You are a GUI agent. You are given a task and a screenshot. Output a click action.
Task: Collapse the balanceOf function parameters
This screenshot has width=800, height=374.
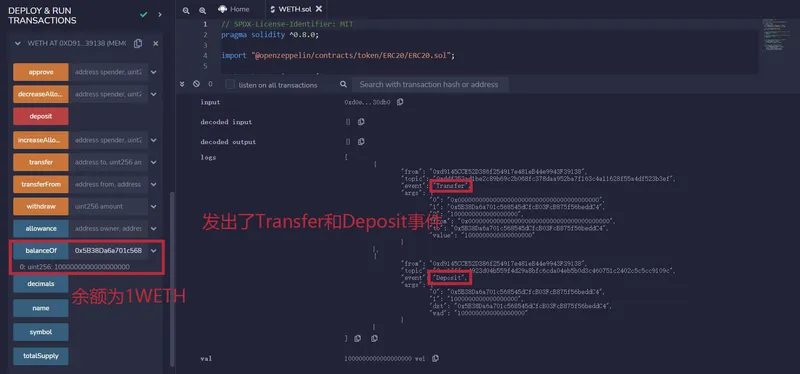154,251
